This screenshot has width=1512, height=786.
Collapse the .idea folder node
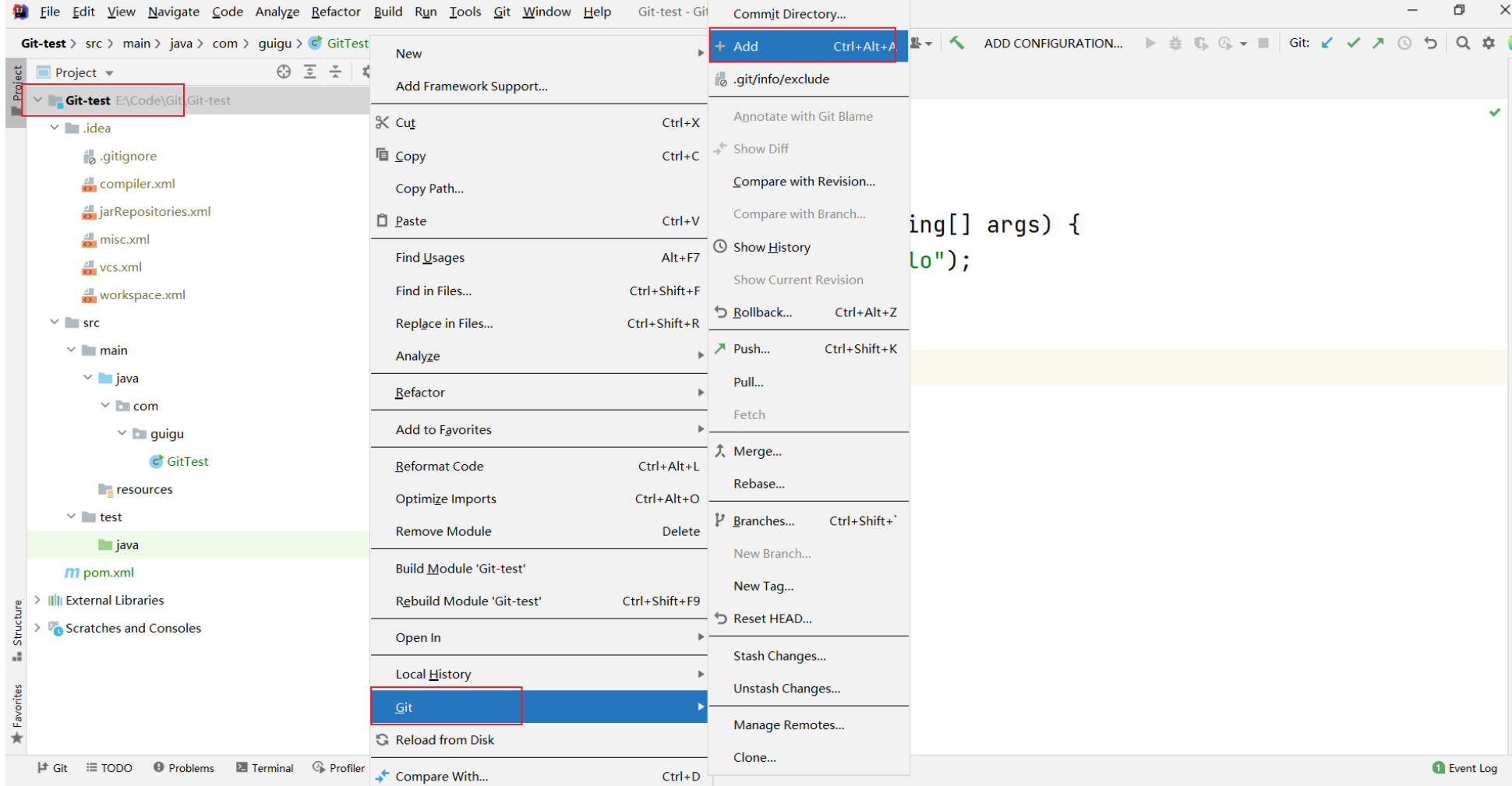tap(54, 128)
